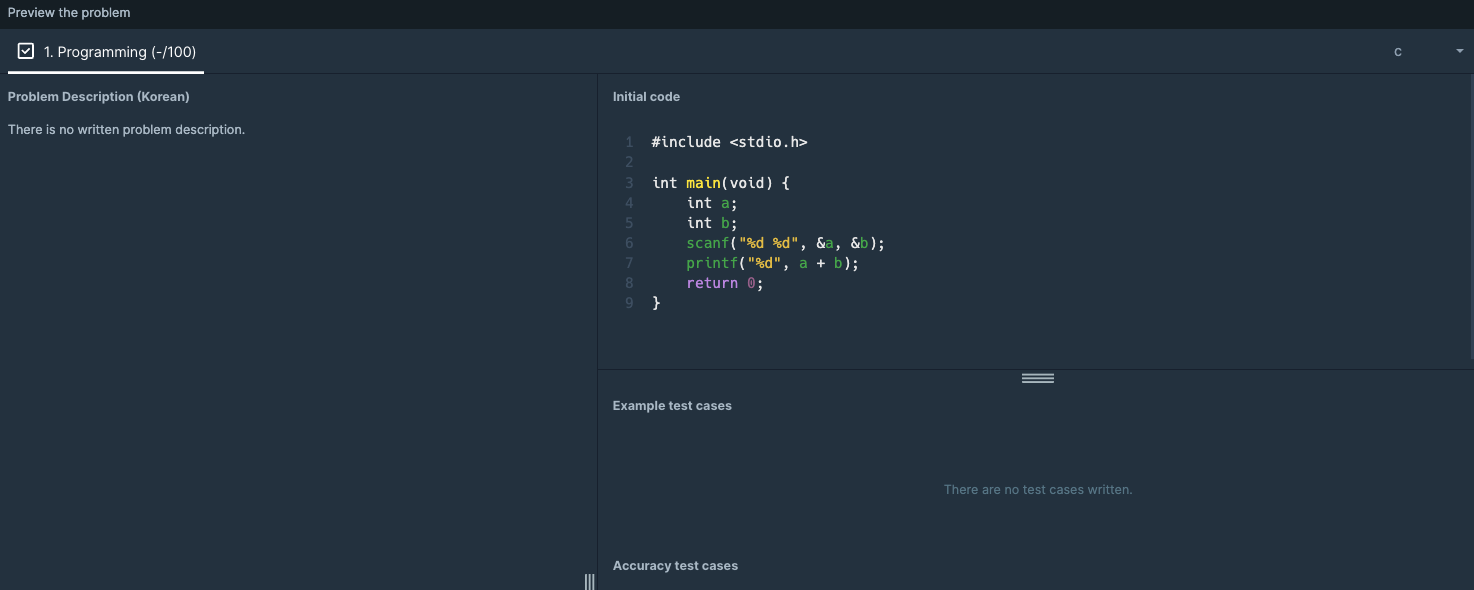Click the #include <stdio.h> code line

pos(729,142)
